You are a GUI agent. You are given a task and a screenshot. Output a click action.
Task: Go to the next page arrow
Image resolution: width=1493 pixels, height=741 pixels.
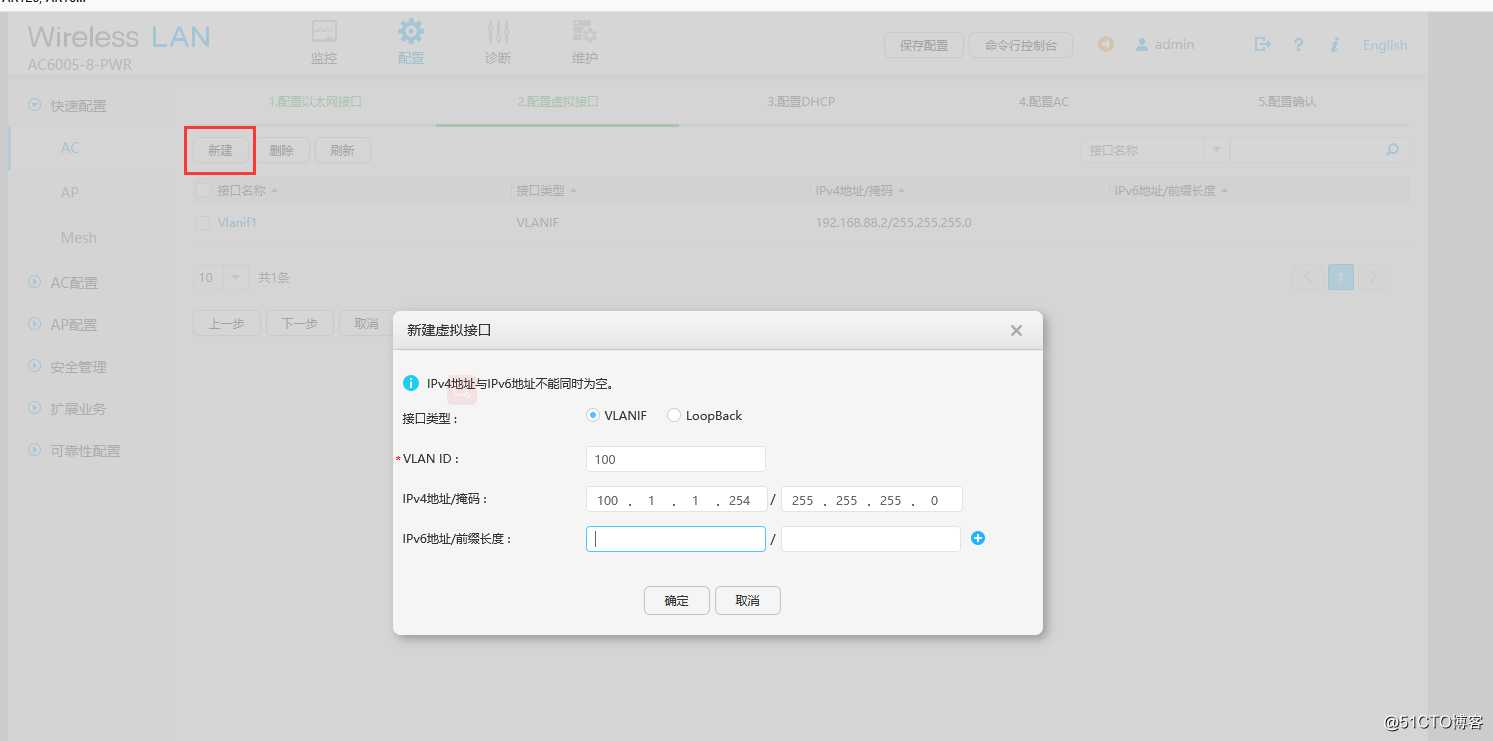(x=1374, y=278)
